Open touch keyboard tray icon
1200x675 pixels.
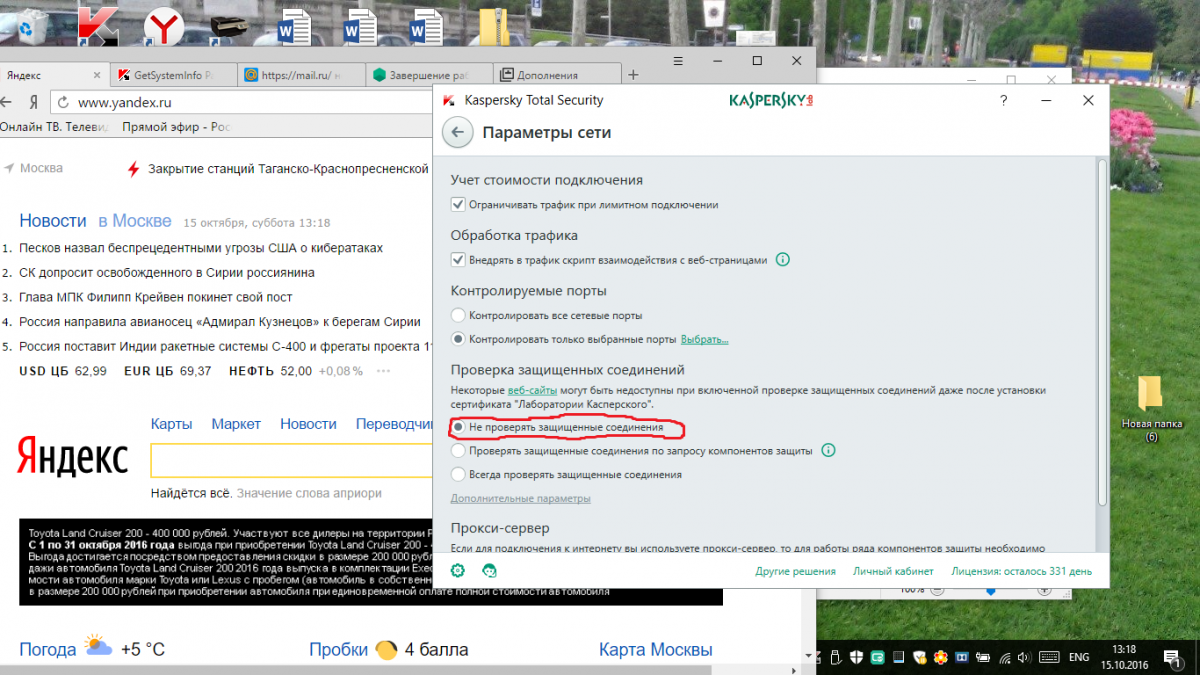pos(1049,657)
